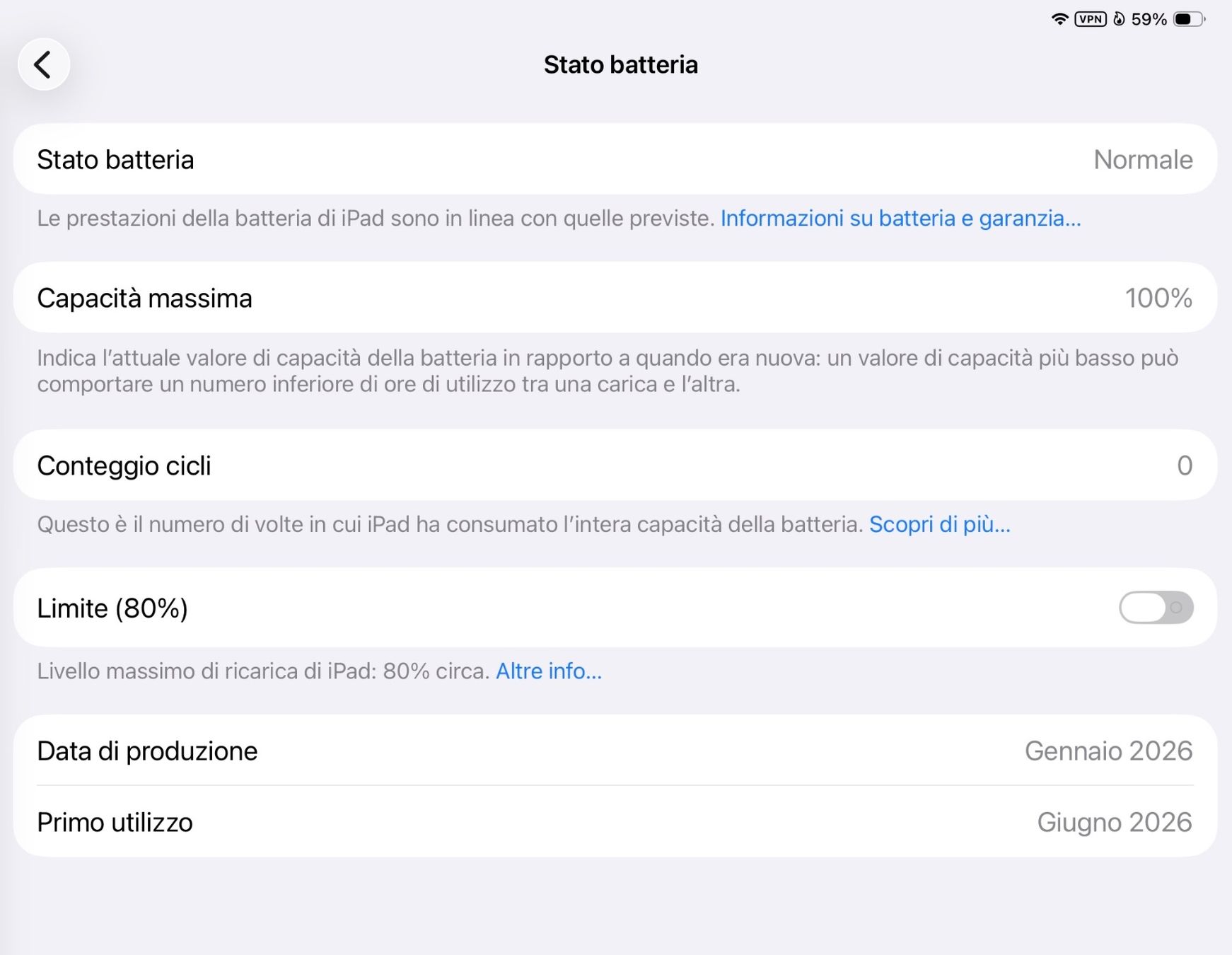Tap the orientation lock status icon
The height and width of the screenshot is (955, 1232).
(1119, 19)
